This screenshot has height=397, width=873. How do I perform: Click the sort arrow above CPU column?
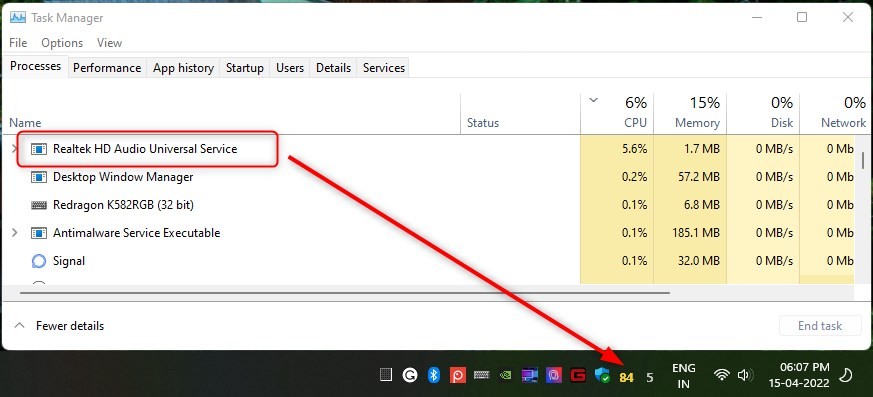tap(593, 101)
